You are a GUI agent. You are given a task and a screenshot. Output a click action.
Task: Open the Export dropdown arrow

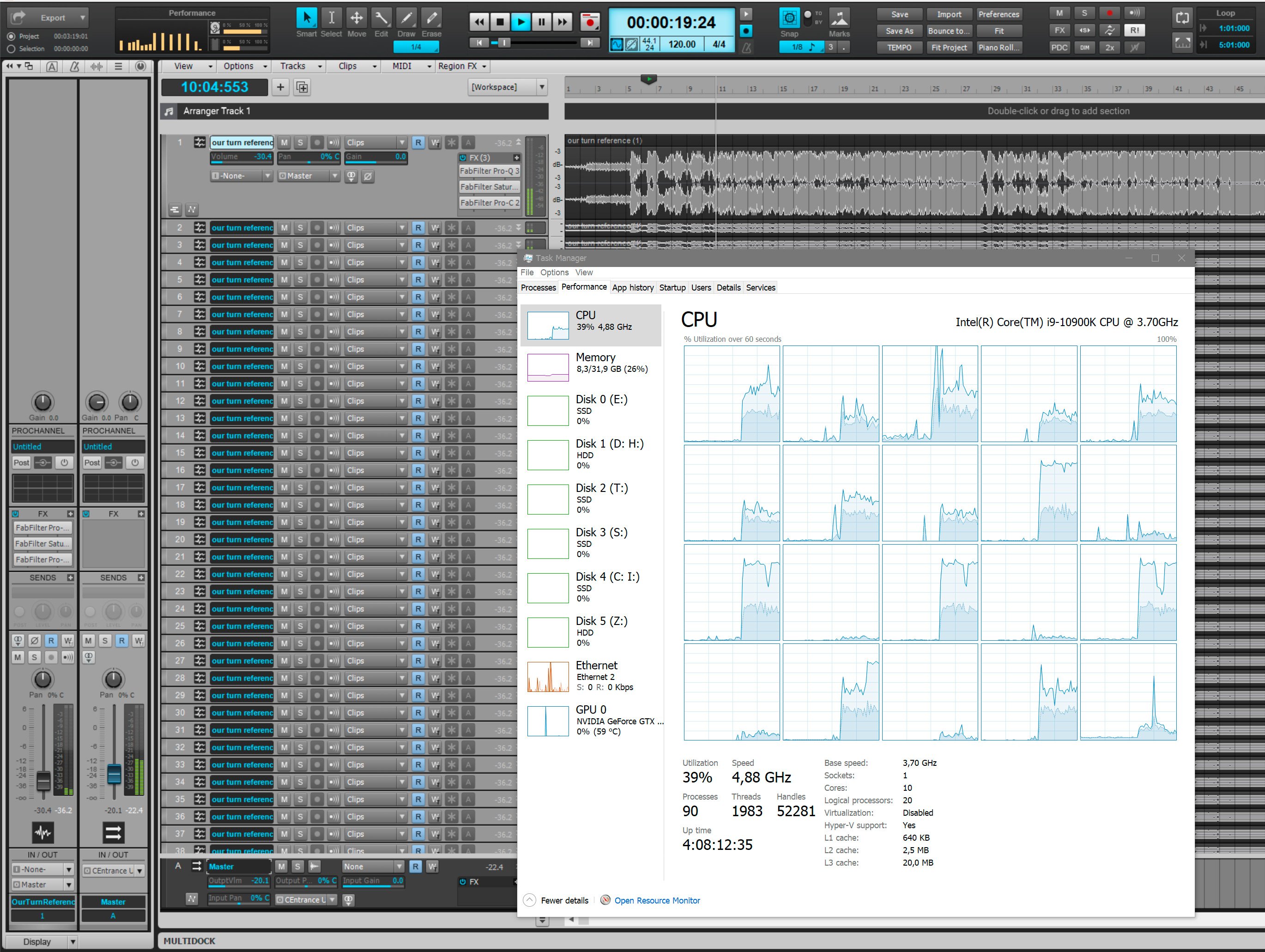coord(82,18)
